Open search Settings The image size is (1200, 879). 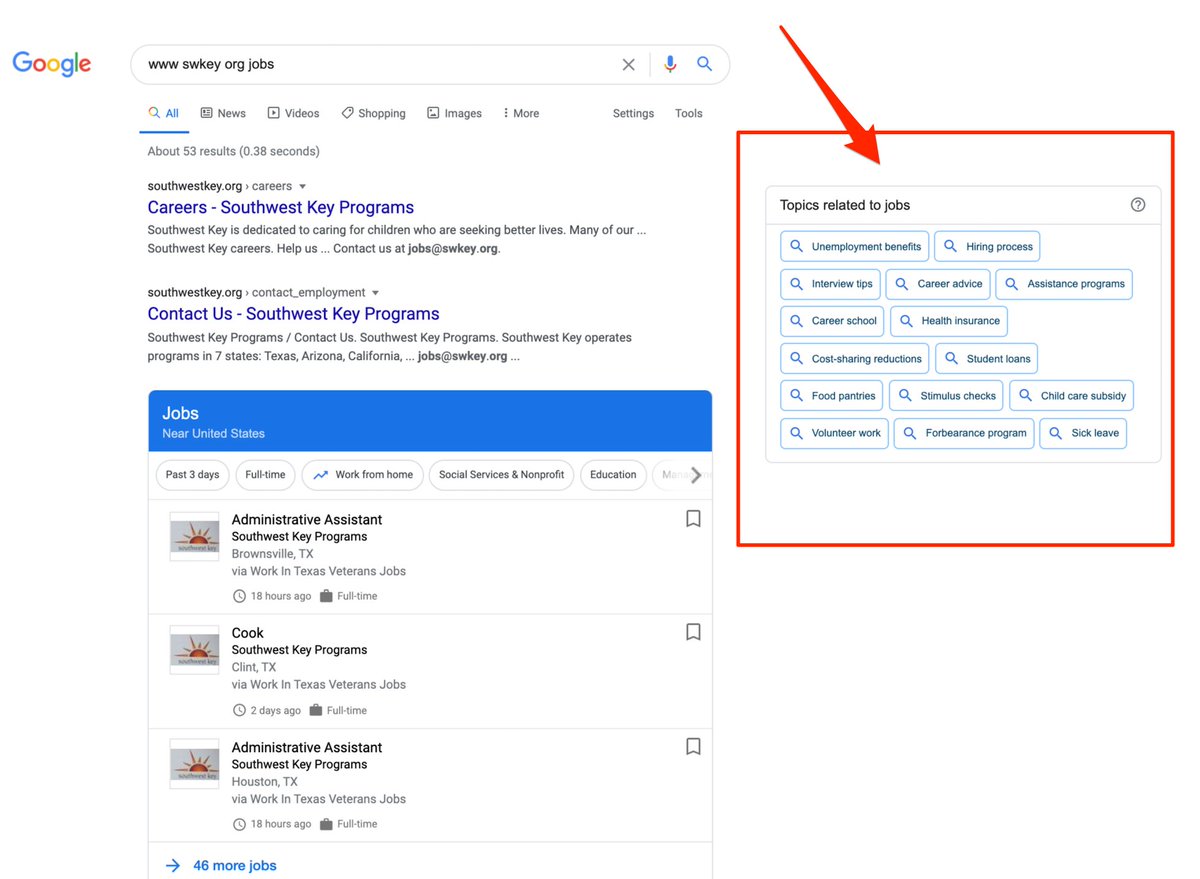633,113
